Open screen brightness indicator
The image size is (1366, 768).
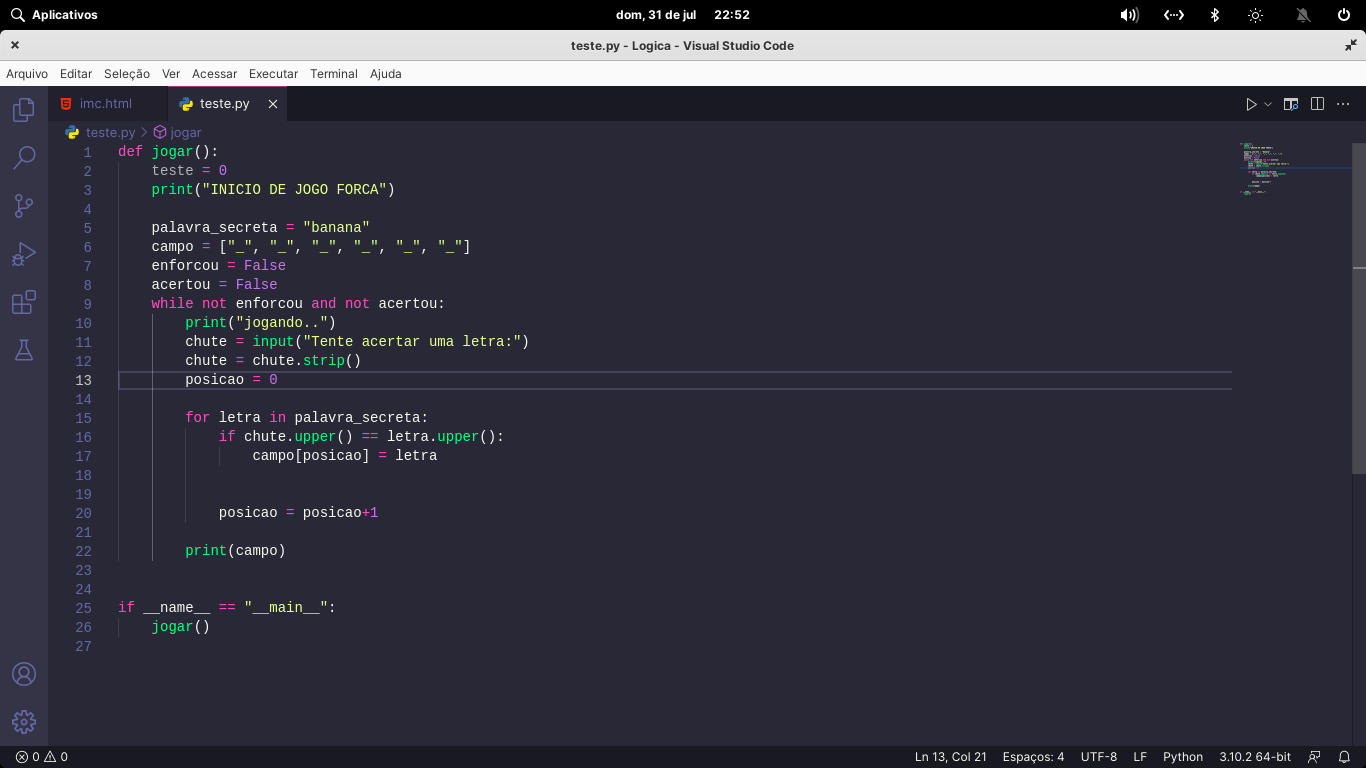pos(1256,15)
